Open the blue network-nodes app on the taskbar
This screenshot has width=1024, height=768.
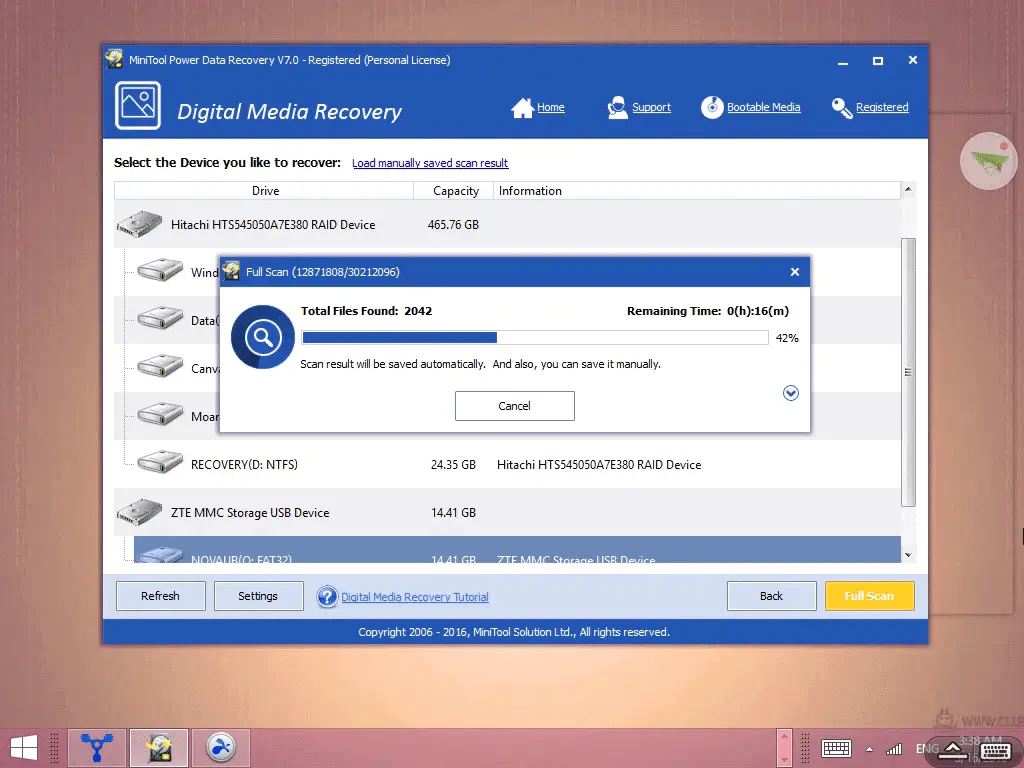[97, 748]
